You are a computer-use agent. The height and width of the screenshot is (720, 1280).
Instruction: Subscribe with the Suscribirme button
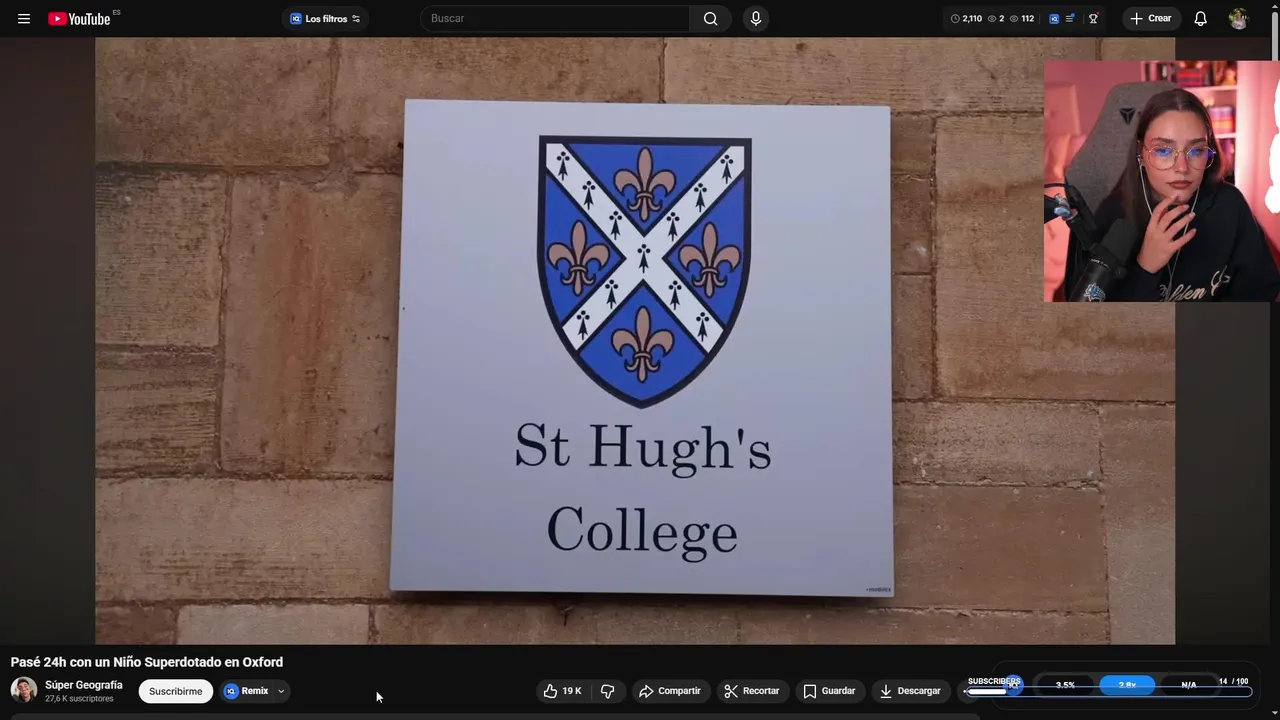click(x=176, y=691)
